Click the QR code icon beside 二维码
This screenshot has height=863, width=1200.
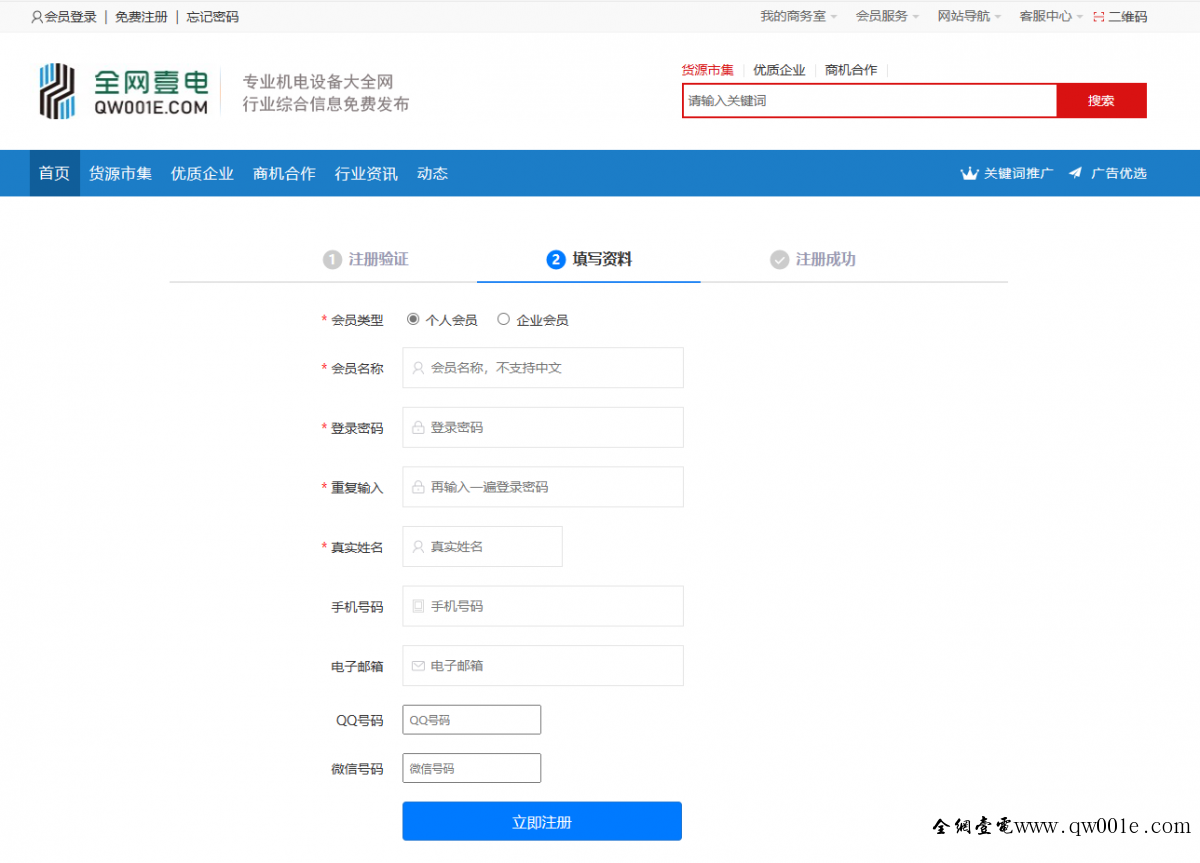pos(1099,17)
